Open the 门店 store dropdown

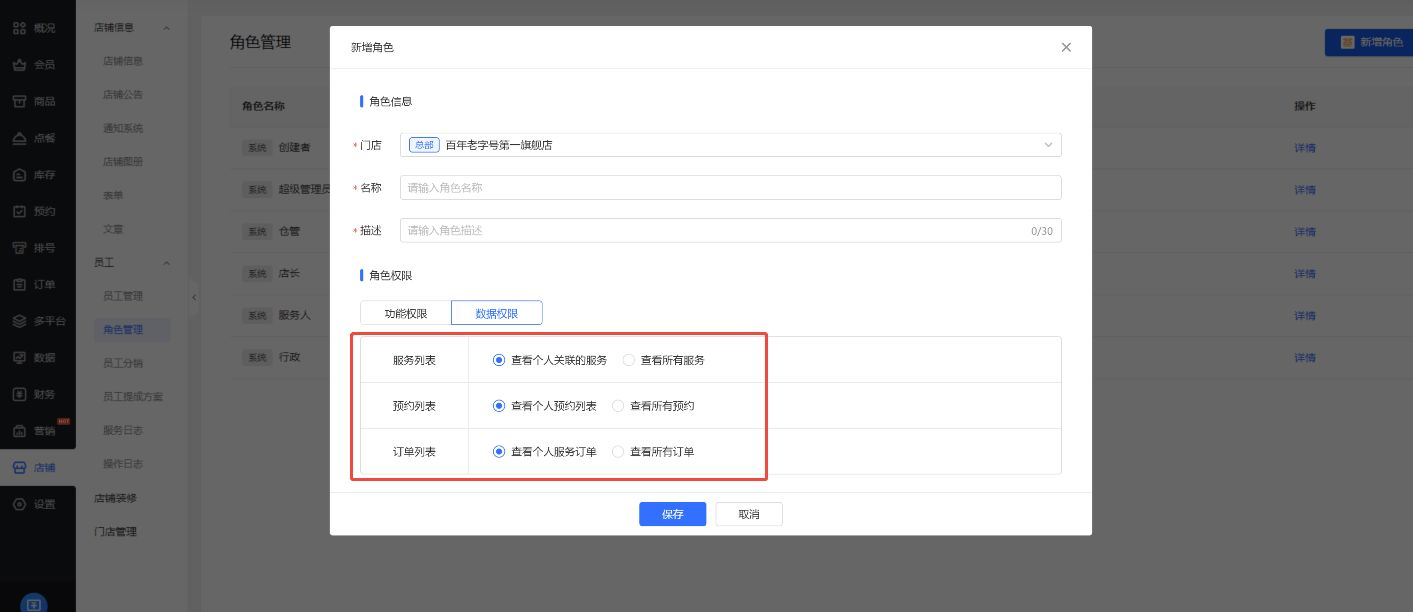click(x=730, y=145)
